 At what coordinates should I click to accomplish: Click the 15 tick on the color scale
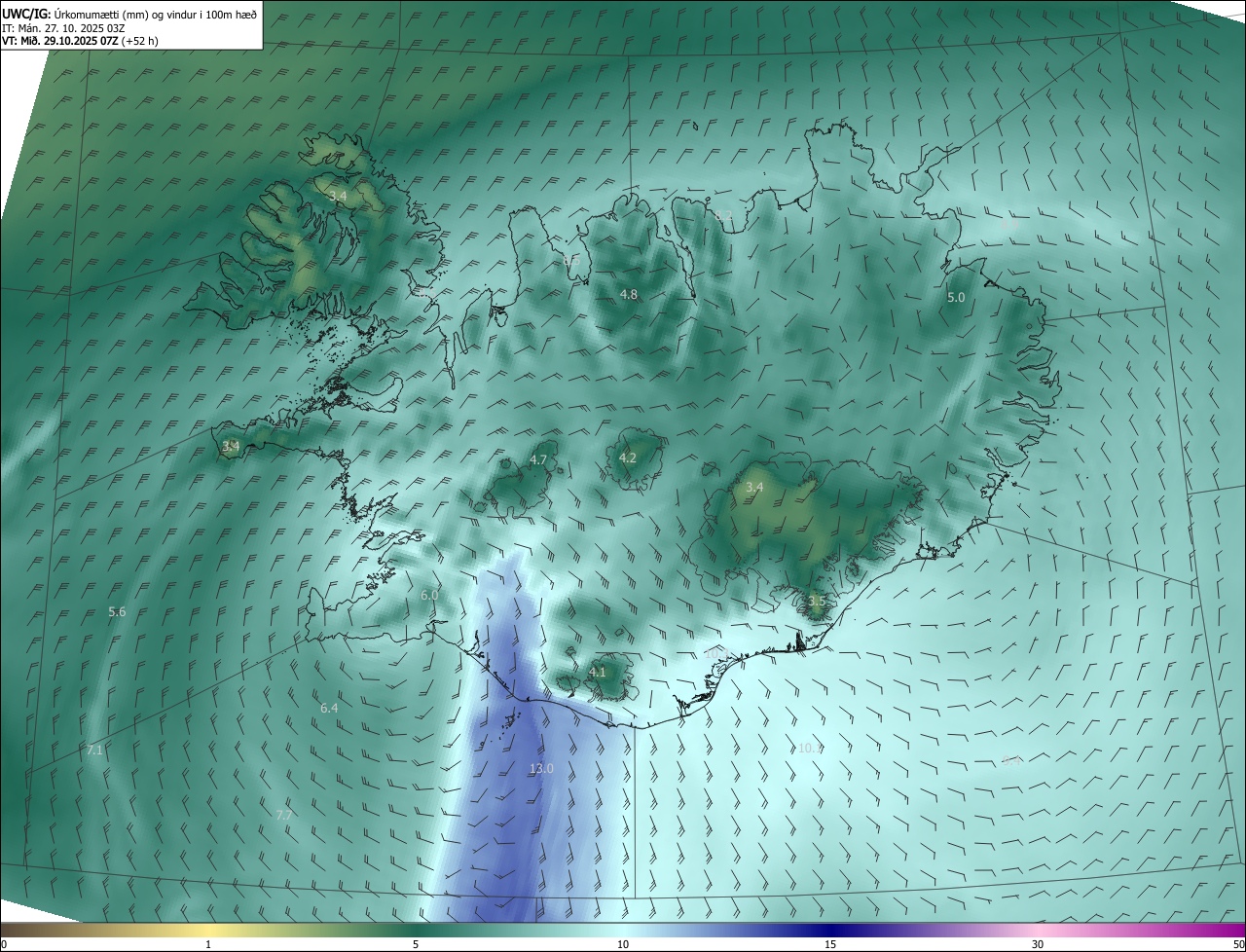pyautogui.click(x=830, y=944)
